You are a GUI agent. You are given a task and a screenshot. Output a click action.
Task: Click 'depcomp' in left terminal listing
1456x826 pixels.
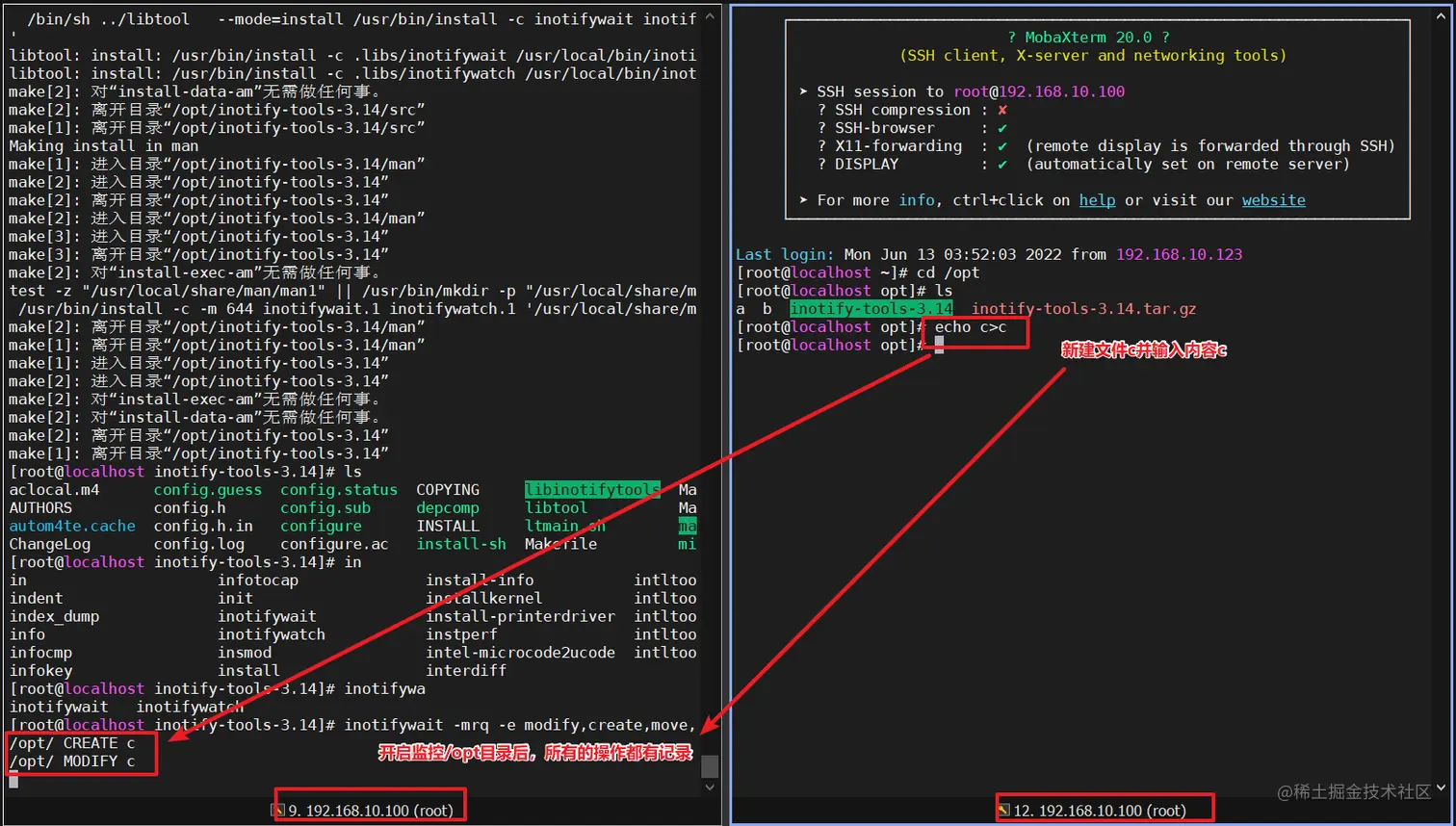click(x=448, y=508)
